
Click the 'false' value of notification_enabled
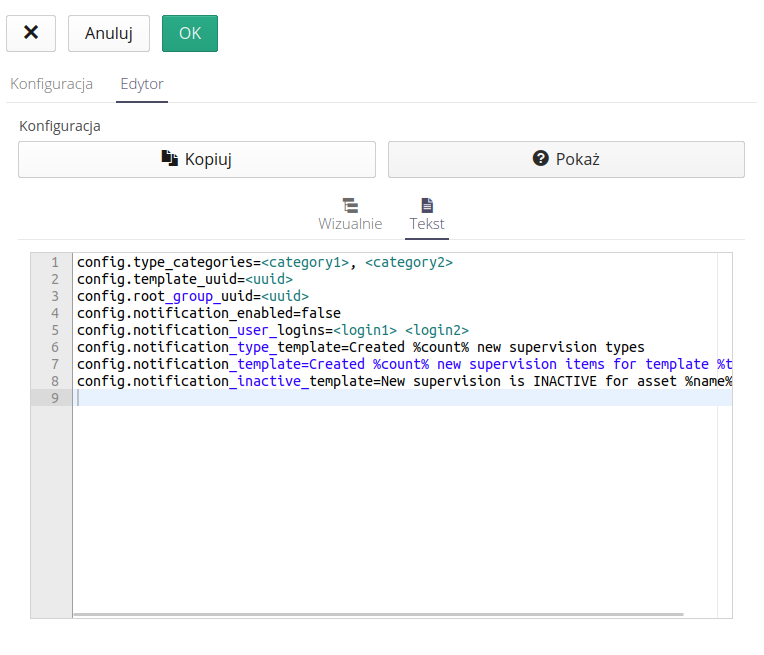(321, 313)
